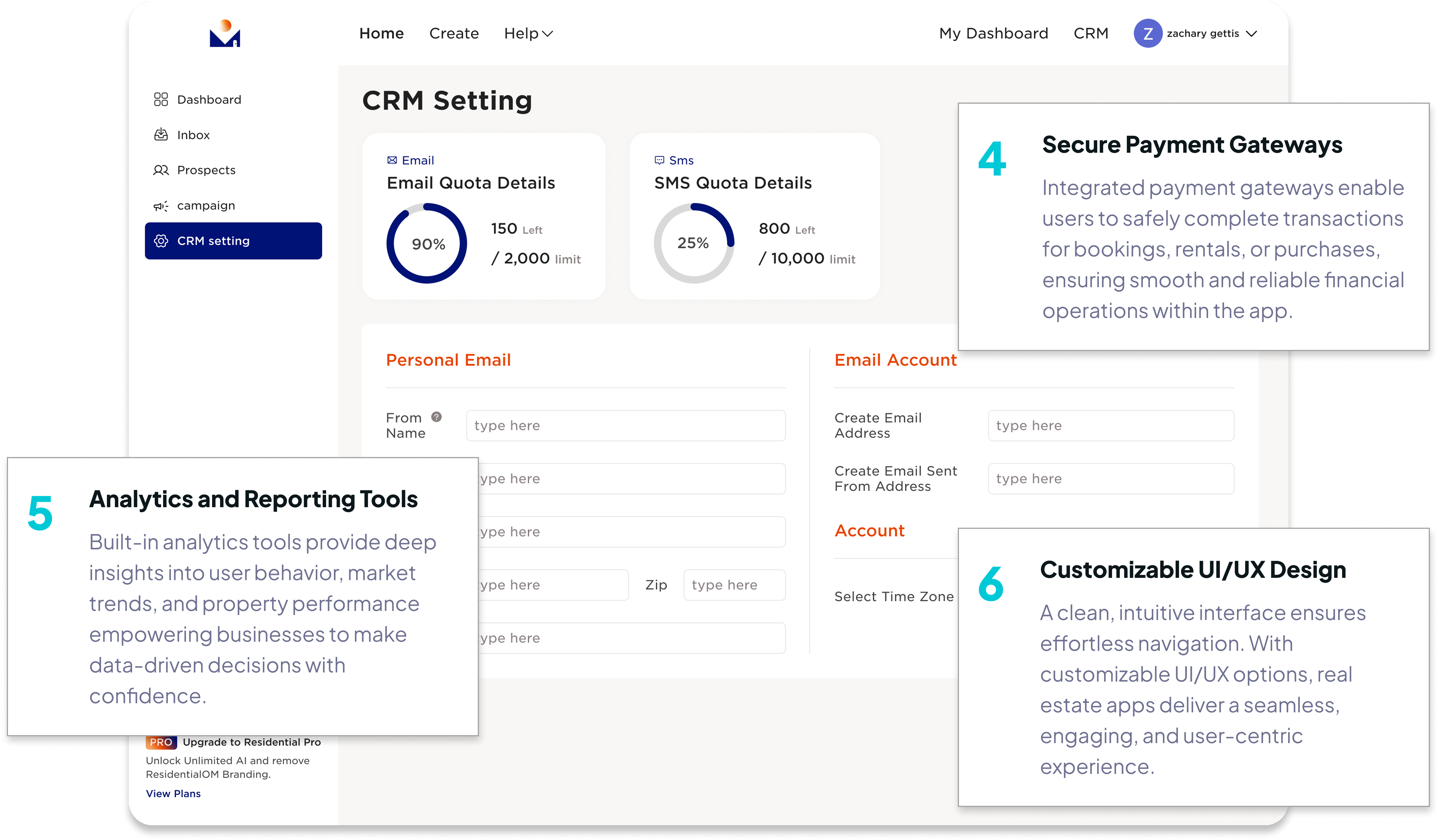Click the 90% email quota progress ring
Viewport: 1439px width, 840px height.
(427, 244)
